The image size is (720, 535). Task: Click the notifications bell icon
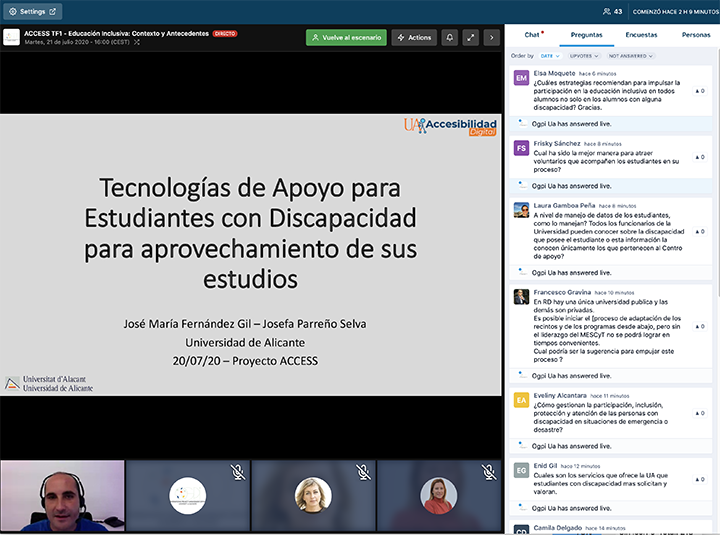(450, 38)
